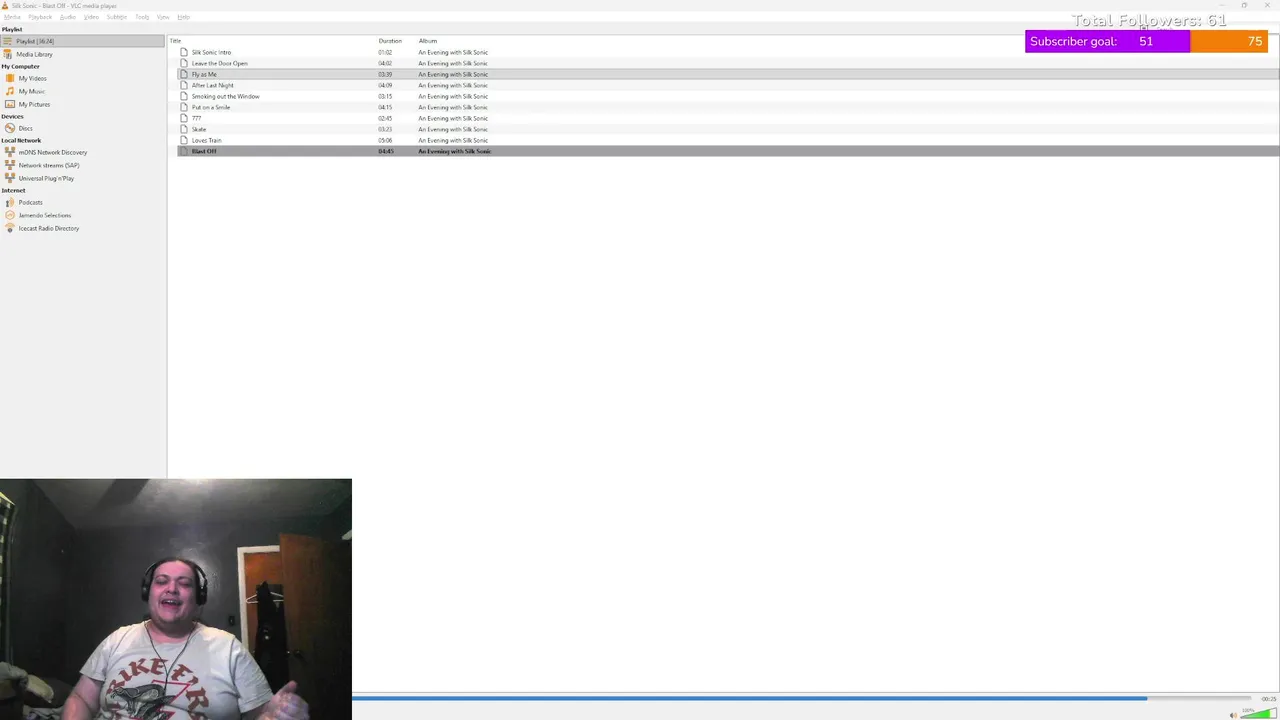Click file icon beside Silk Sonic Intro

pos(184,52)
